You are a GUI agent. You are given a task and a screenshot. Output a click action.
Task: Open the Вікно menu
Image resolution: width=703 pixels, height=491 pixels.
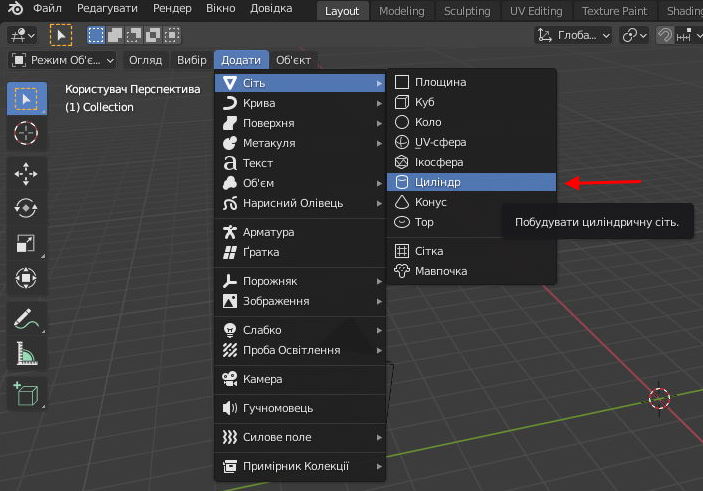pos(221,9)
